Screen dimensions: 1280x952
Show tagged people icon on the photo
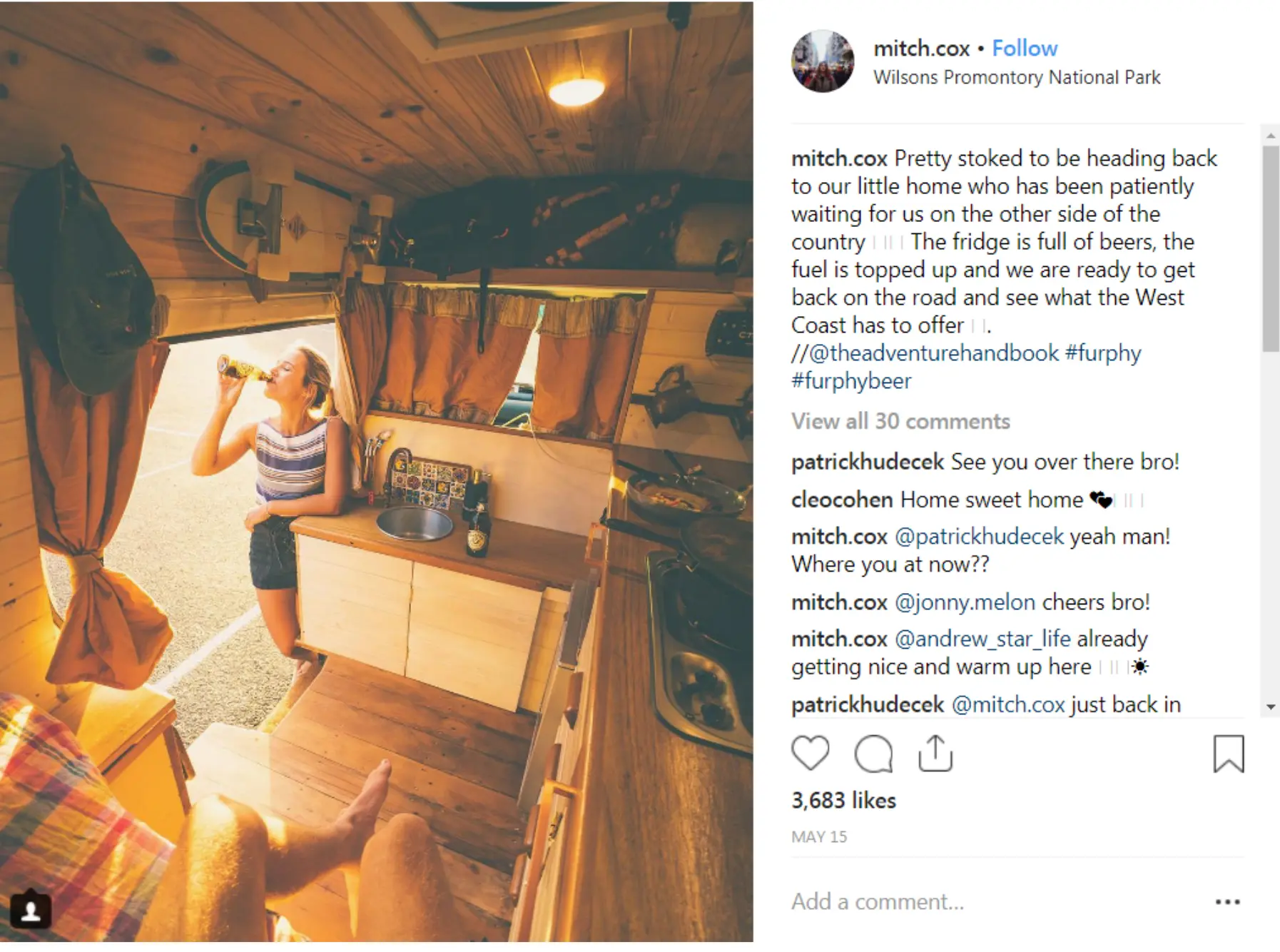point(31,911)
